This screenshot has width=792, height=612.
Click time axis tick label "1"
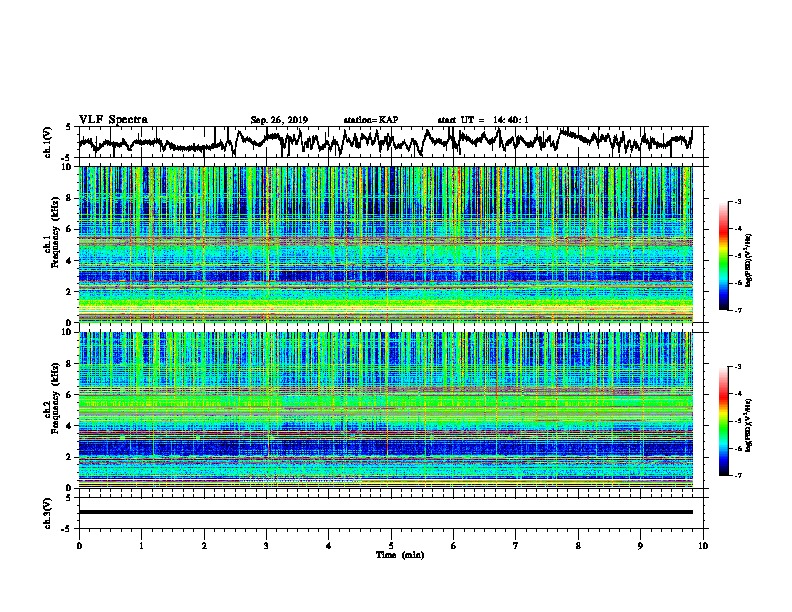click(142, 546)
